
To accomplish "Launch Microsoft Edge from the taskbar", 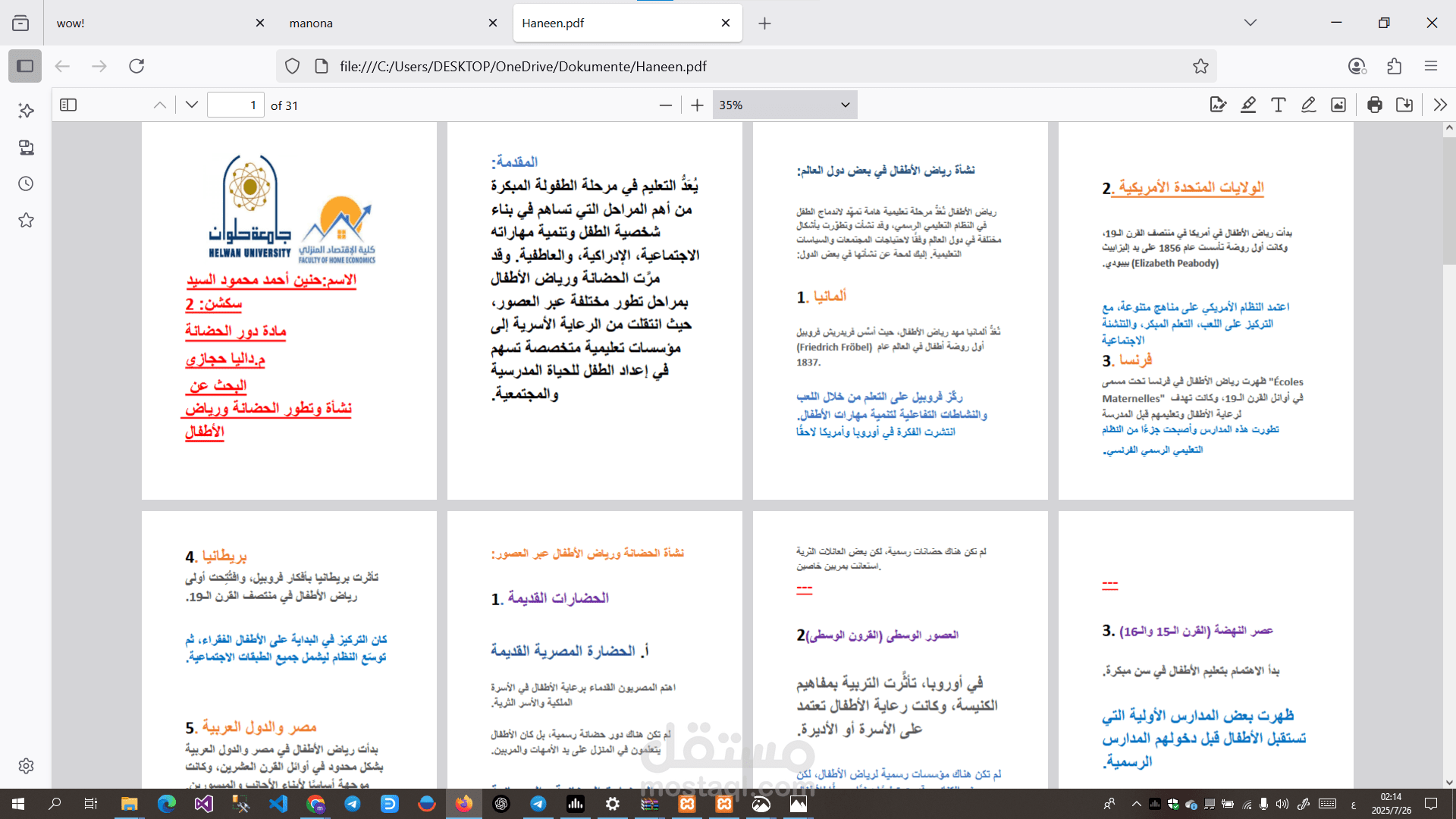I will (166, 804).
